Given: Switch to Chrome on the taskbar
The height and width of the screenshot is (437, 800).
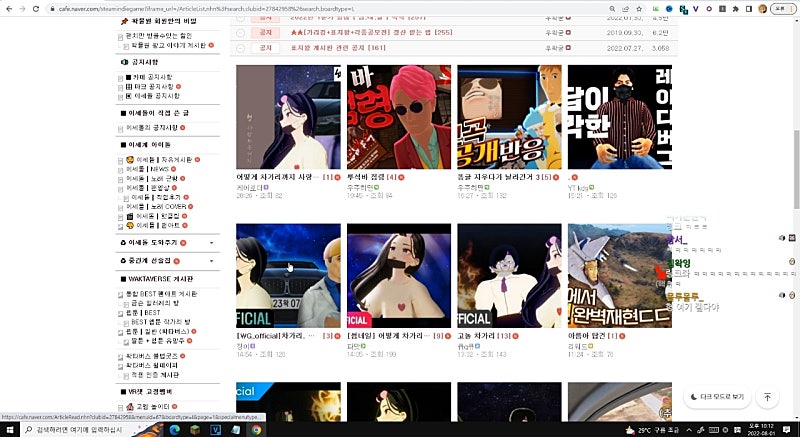Looking at the screenshot, I should (x=256, y=430).
